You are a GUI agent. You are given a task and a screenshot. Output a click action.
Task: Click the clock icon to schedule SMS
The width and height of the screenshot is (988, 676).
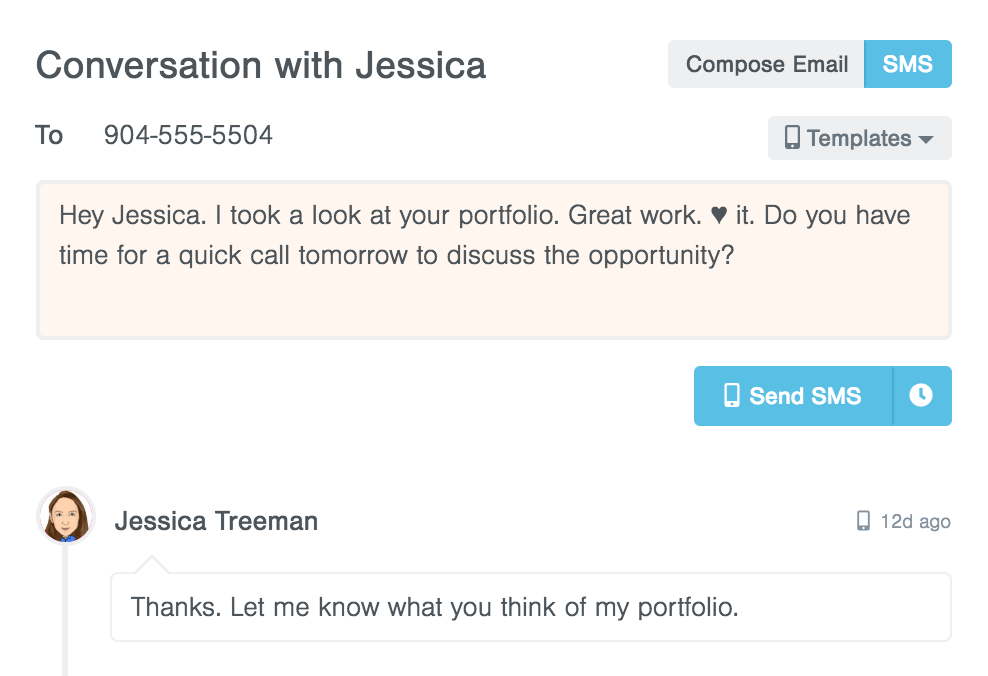(921, 396)
